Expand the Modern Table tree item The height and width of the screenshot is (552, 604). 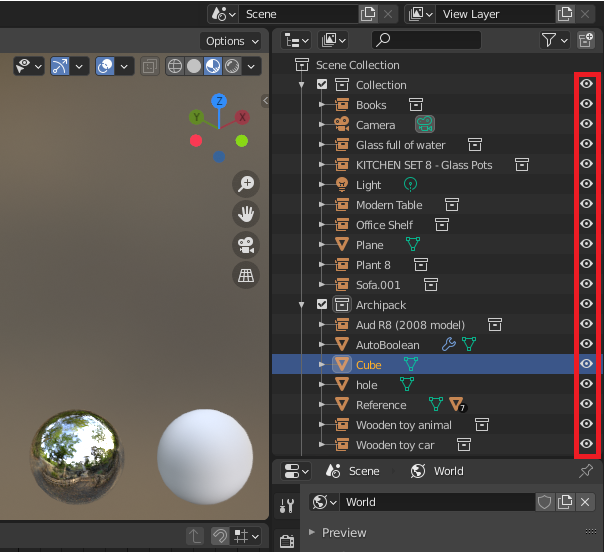click(322, 205)
